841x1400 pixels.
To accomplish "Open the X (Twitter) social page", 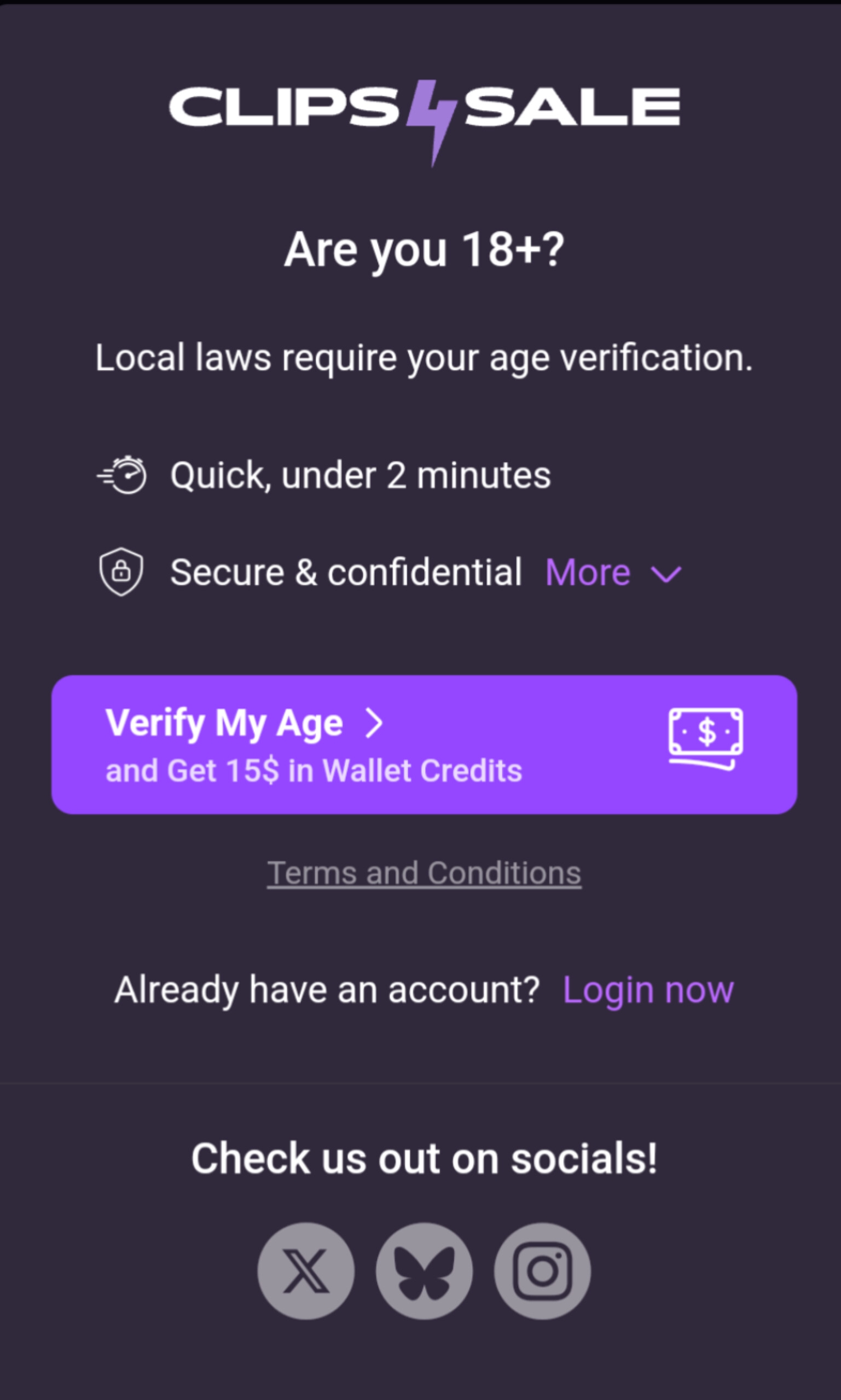I will 306,1271.
